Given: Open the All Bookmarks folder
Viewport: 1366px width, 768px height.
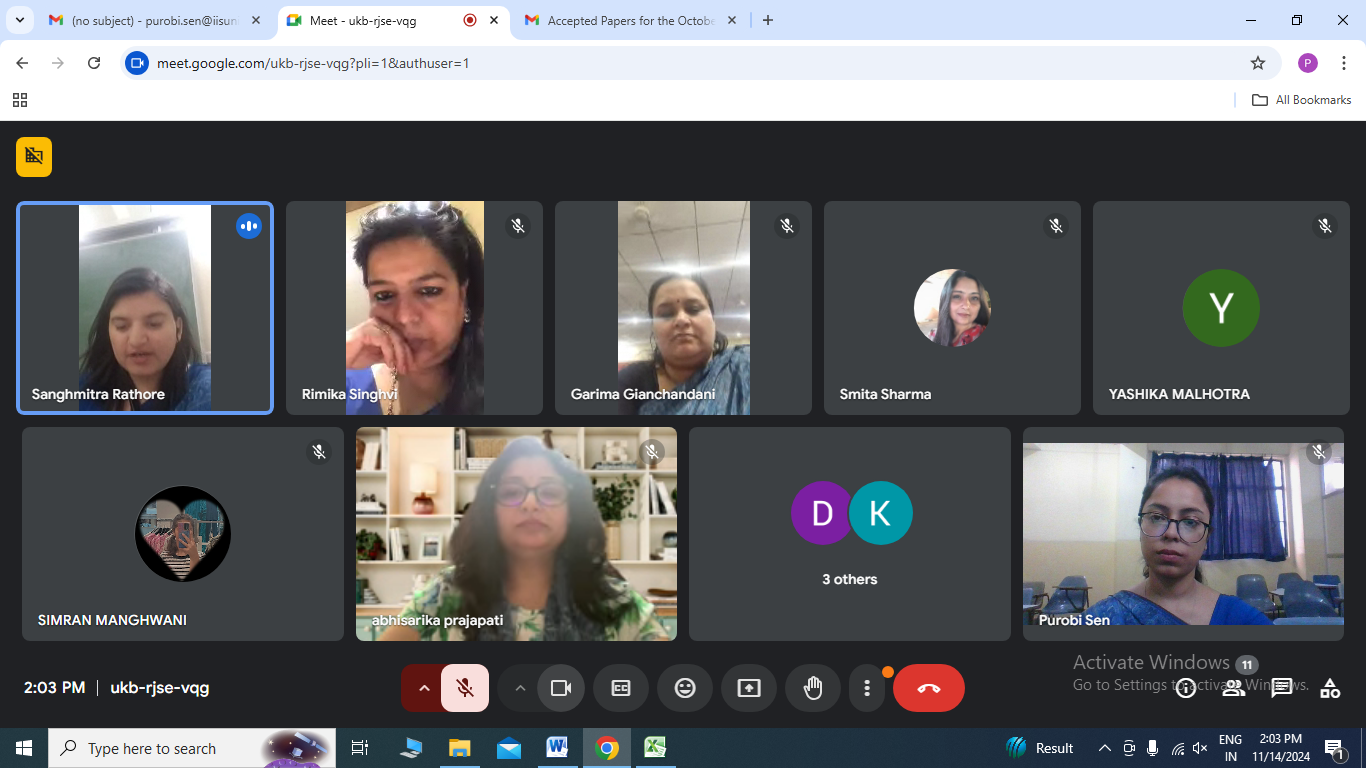Looking at the screenshot, I should (1302, 100).
